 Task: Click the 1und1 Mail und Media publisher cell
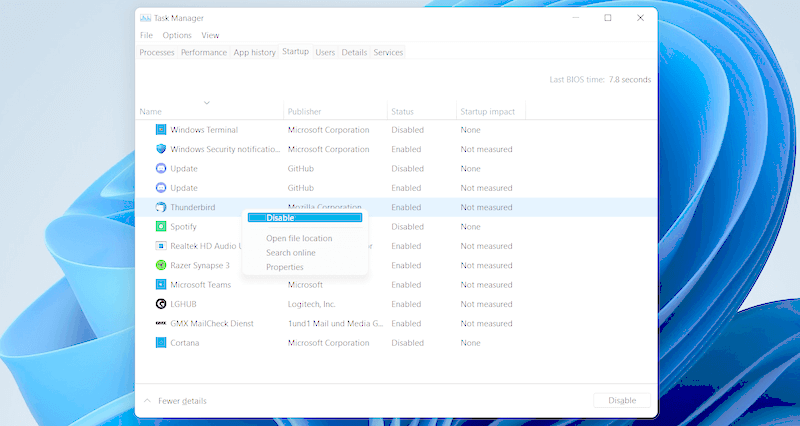coord(335,323)
